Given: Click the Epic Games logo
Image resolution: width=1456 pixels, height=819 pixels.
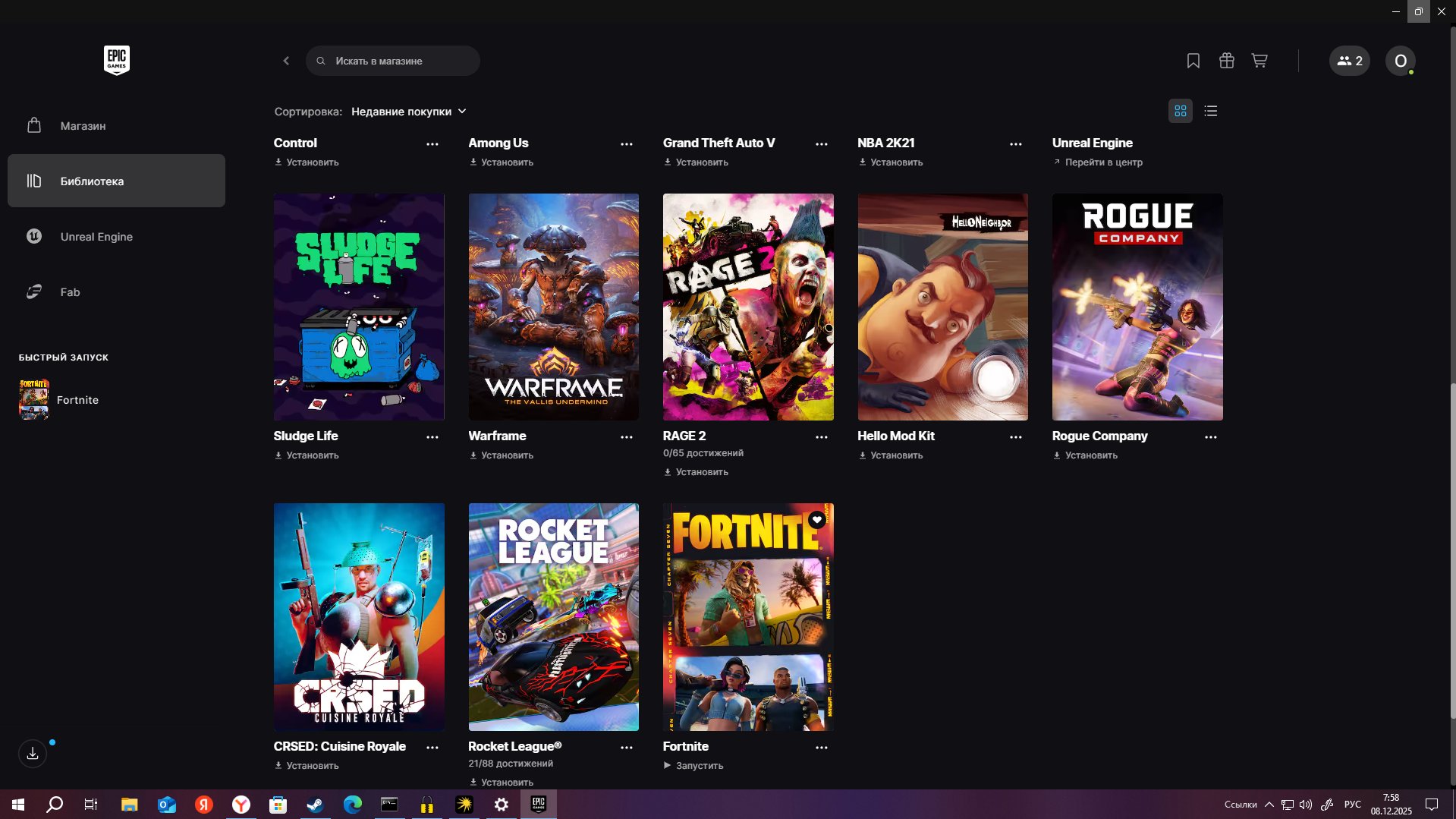Looking at the screenshot, I should tap(115, 60).
